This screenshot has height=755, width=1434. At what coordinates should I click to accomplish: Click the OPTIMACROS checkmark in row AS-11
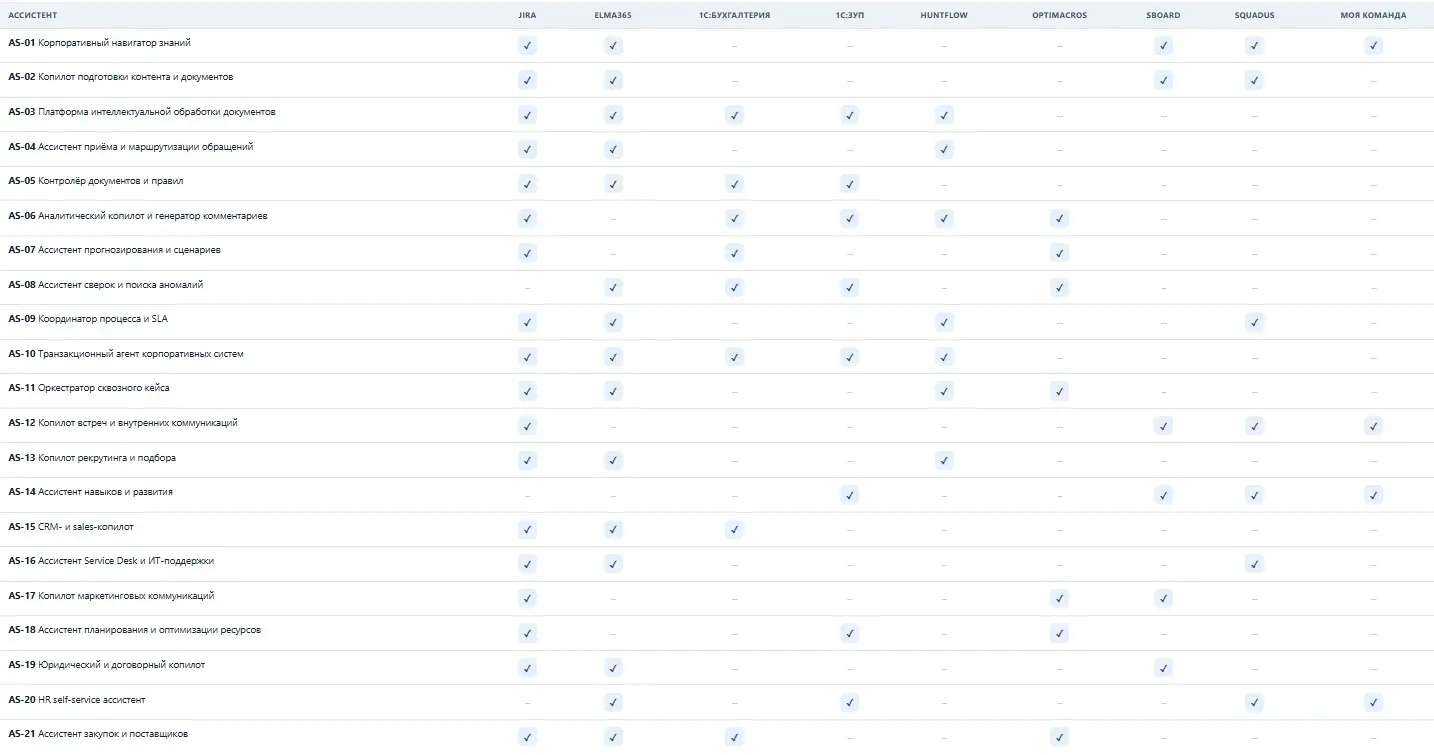coord(1059,391)
